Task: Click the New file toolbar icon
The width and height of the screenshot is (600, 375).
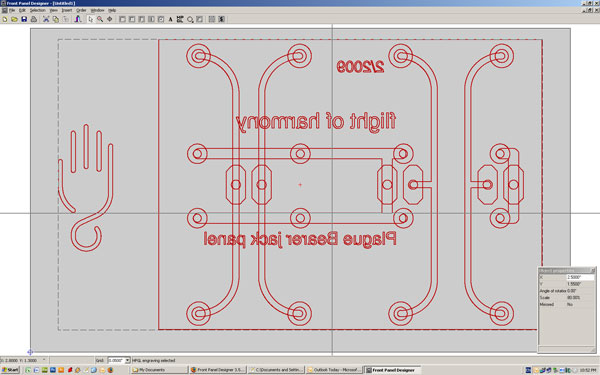Action: coord(5,19)
